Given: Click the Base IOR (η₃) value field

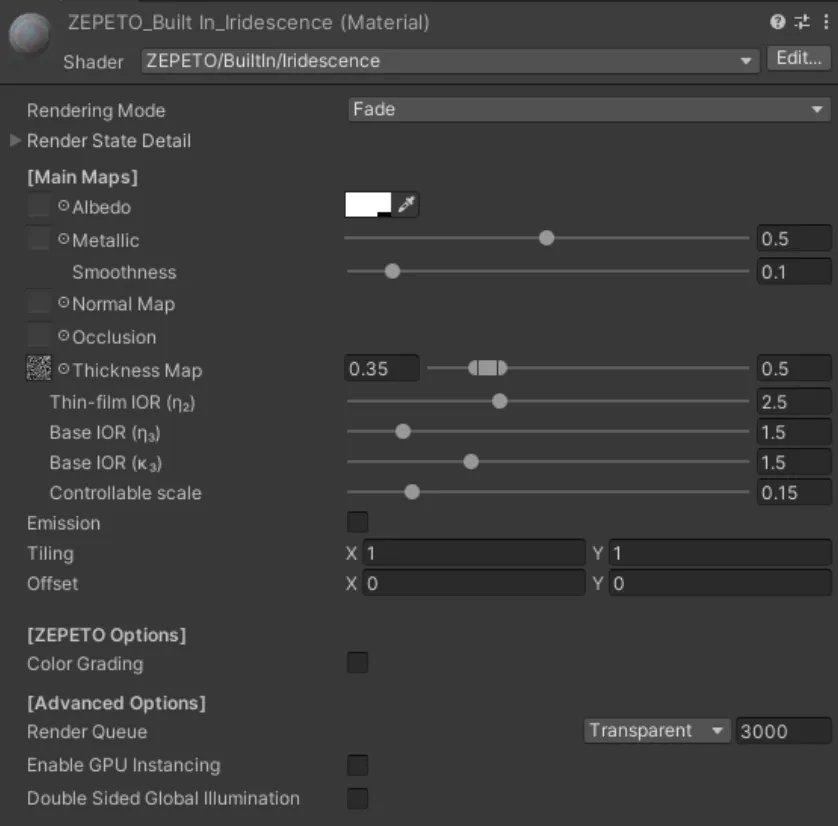Looking at the screenshot, I should click(794, 432).
